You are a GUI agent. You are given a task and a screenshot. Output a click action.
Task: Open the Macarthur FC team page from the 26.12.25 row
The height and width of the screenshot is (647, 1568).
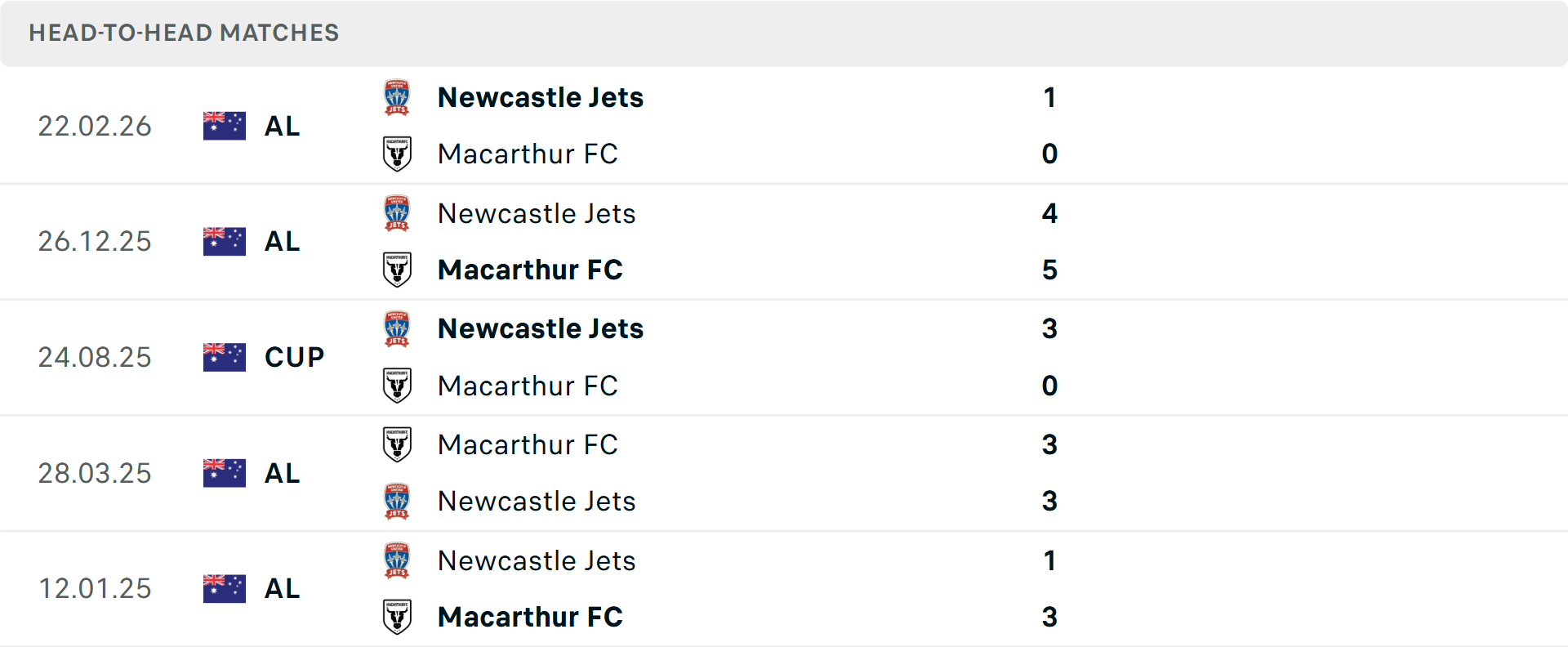530,270
